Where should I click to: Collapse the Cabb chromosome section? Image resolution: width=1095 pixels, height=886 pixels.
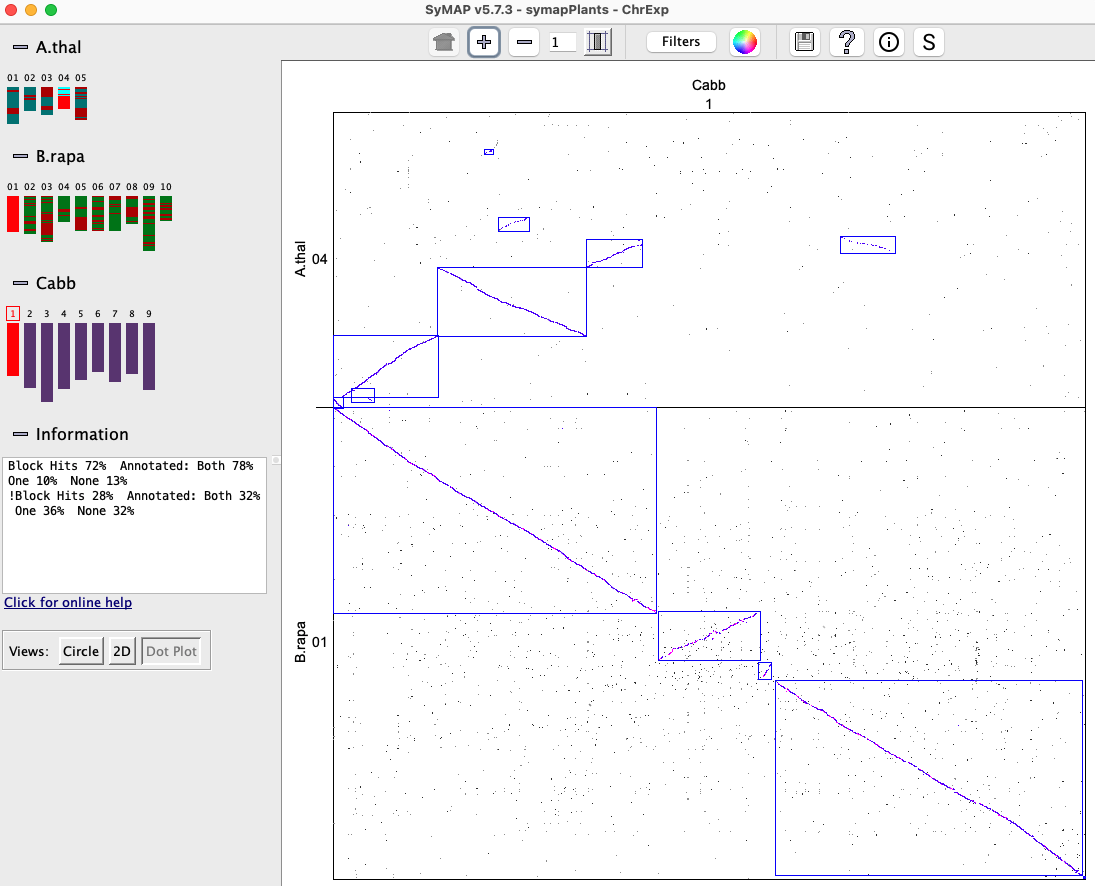pos(20,283)
